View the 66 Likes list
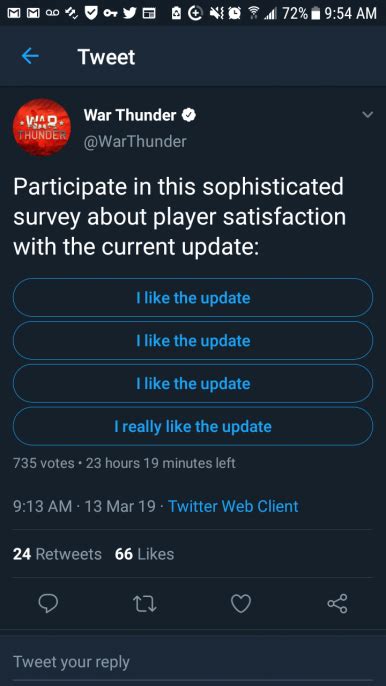This screenshot has height=686, width=386. (x=144, y=554)
